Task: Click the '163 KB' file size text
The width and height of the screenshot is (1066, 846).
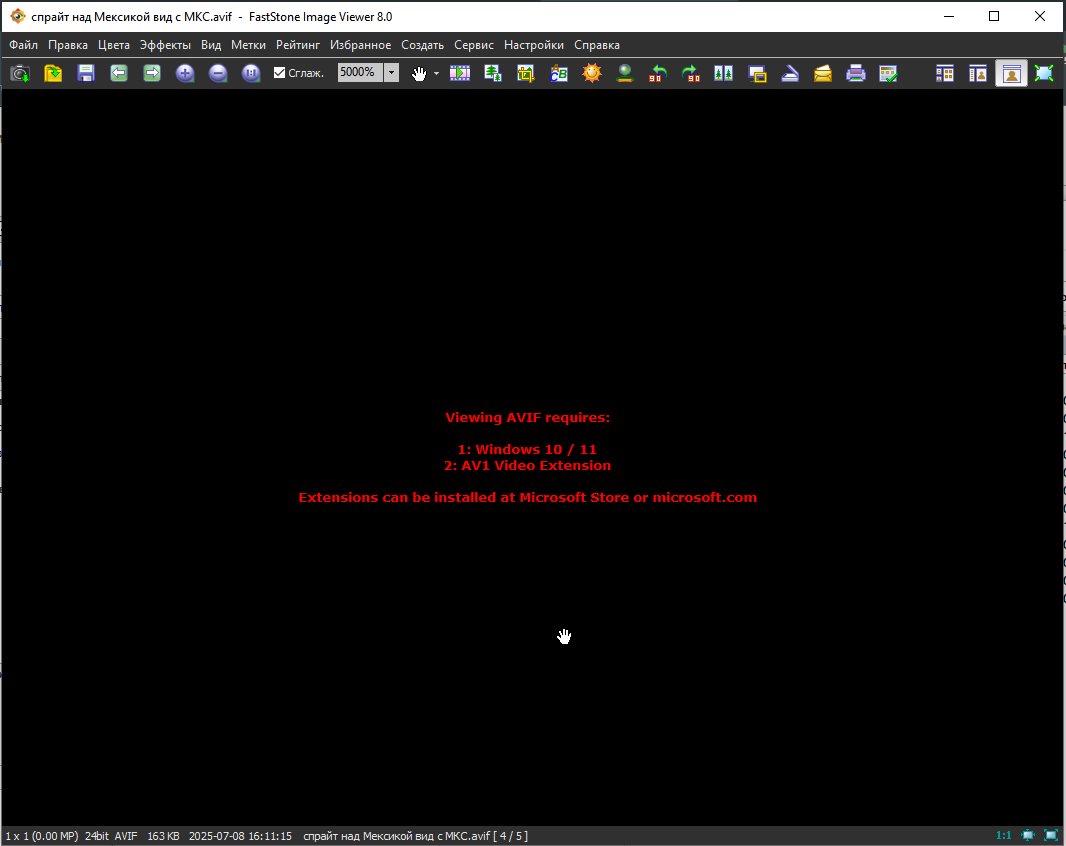Action: [x=163, y=836]
